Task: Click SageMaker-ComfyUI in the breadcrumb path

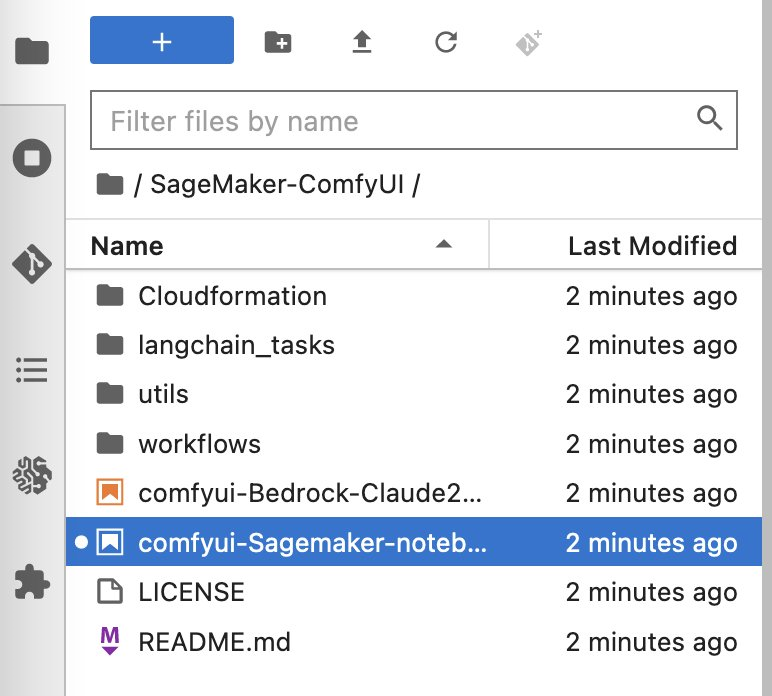Action: coord(277,185)
